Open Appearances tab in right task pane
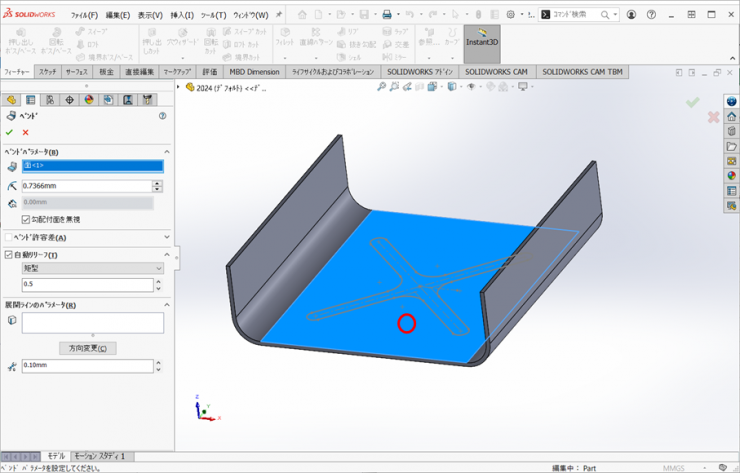The image size is (740, 473). click(731, 176)
